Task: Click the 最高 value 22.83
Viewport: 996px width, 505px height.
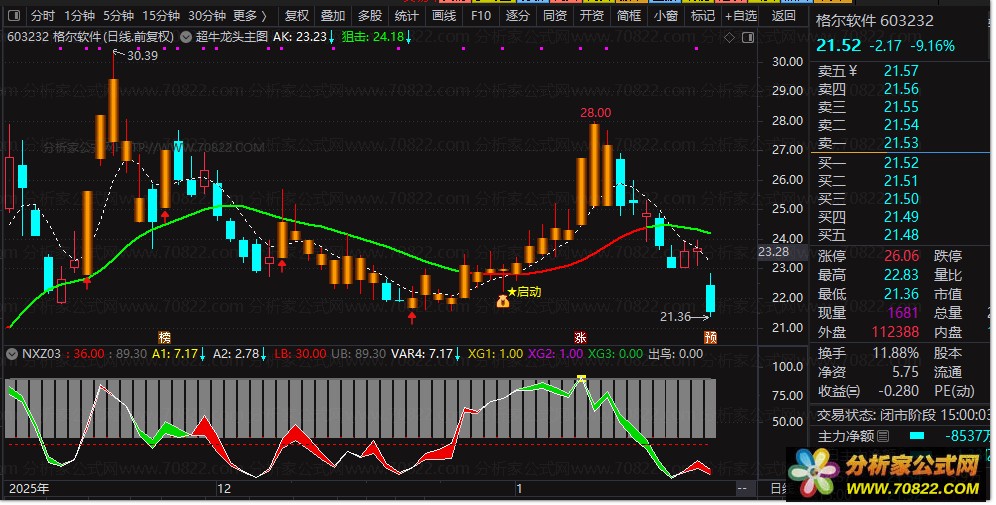Action: click(x=901, y=275)
